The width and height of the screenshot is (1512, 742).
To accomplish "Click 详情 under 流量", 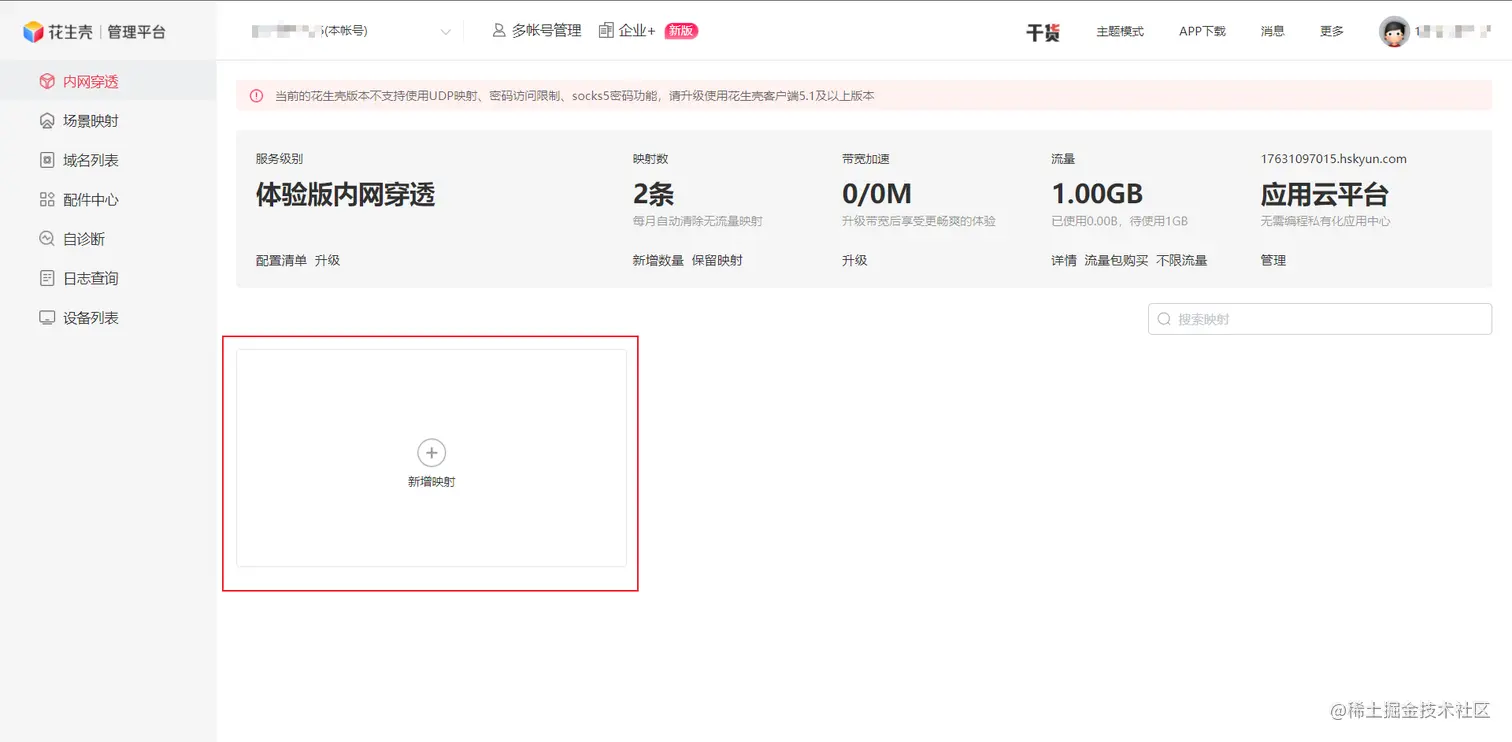I will [1064, 260].
